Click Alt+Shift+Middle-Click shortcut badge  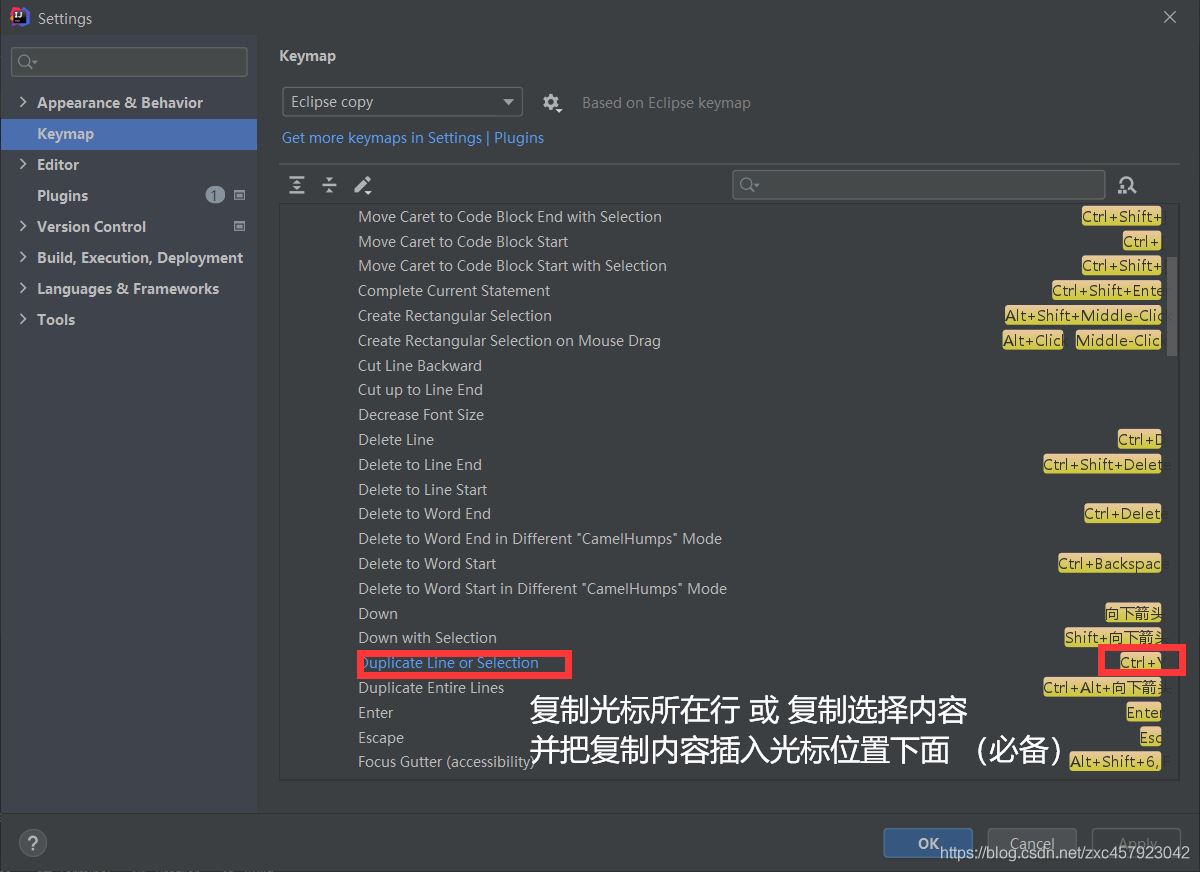click(1084, 316)
